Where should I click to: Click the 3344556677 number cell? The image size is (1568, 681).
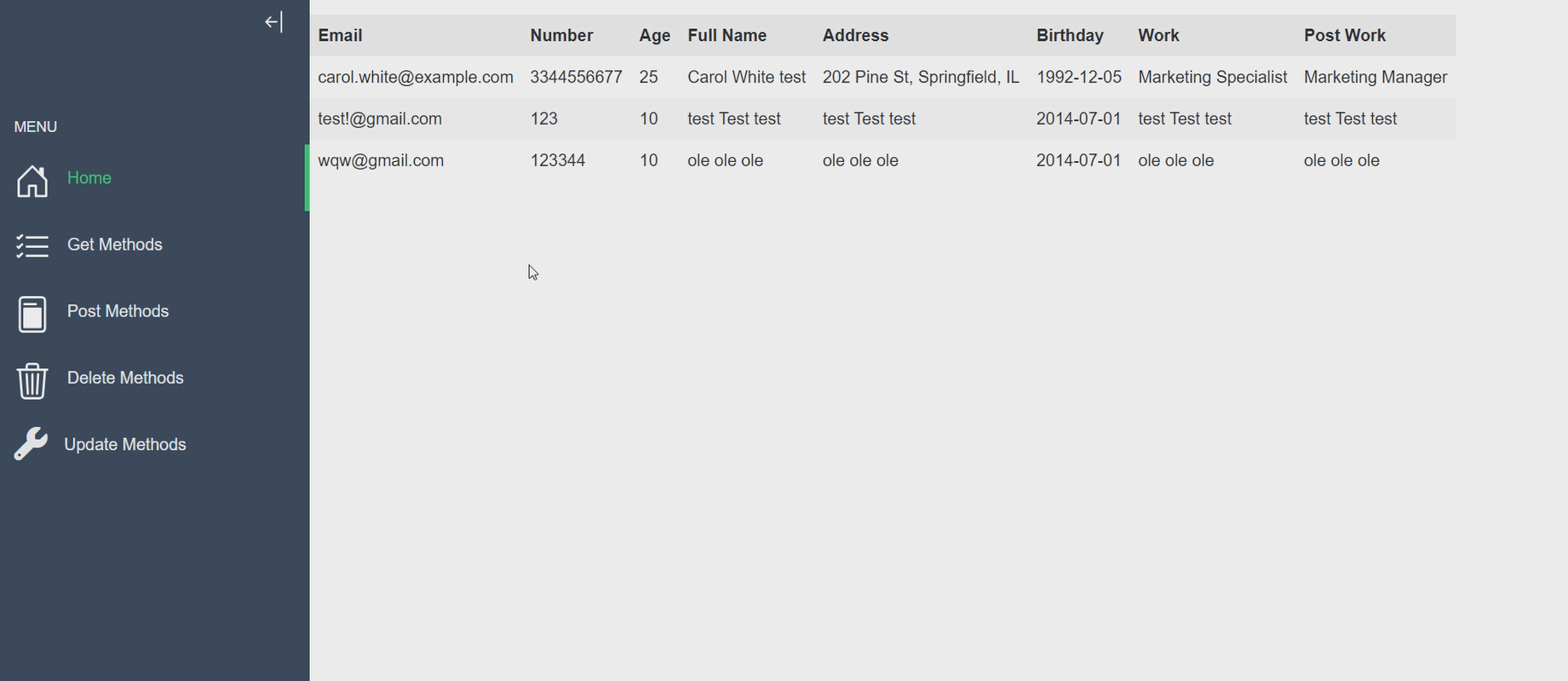coord(576,78)
